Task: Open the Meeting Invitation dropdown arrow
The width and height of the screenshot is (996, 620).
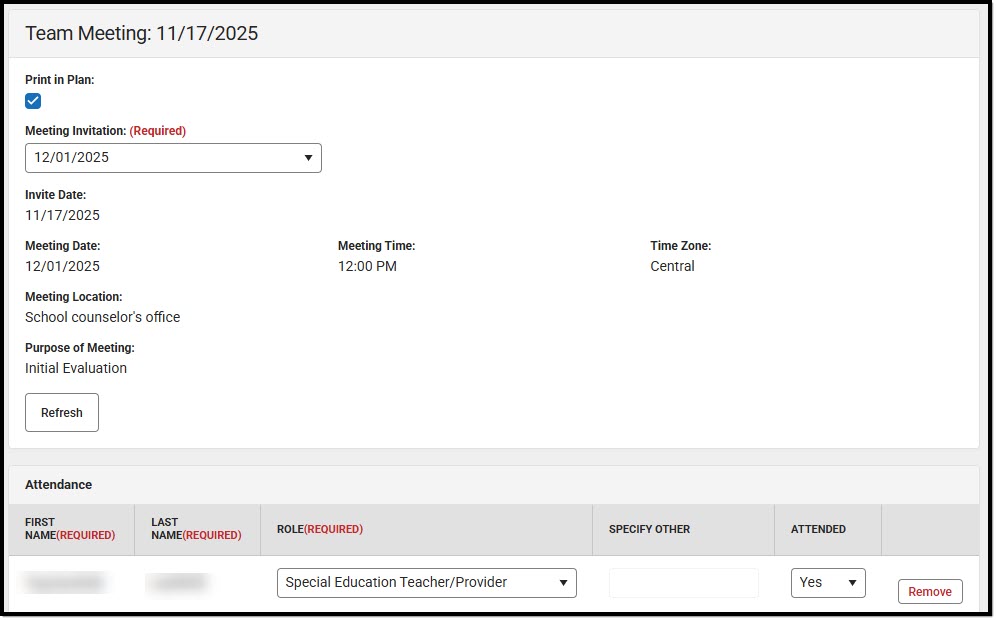Action: point(310,158)
